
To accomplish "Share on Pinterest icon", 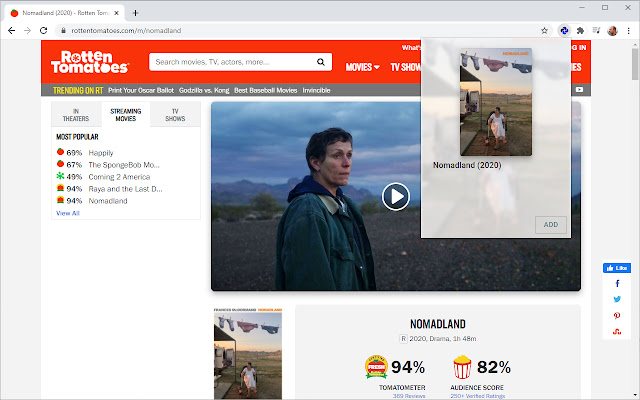I will [617, 316].
